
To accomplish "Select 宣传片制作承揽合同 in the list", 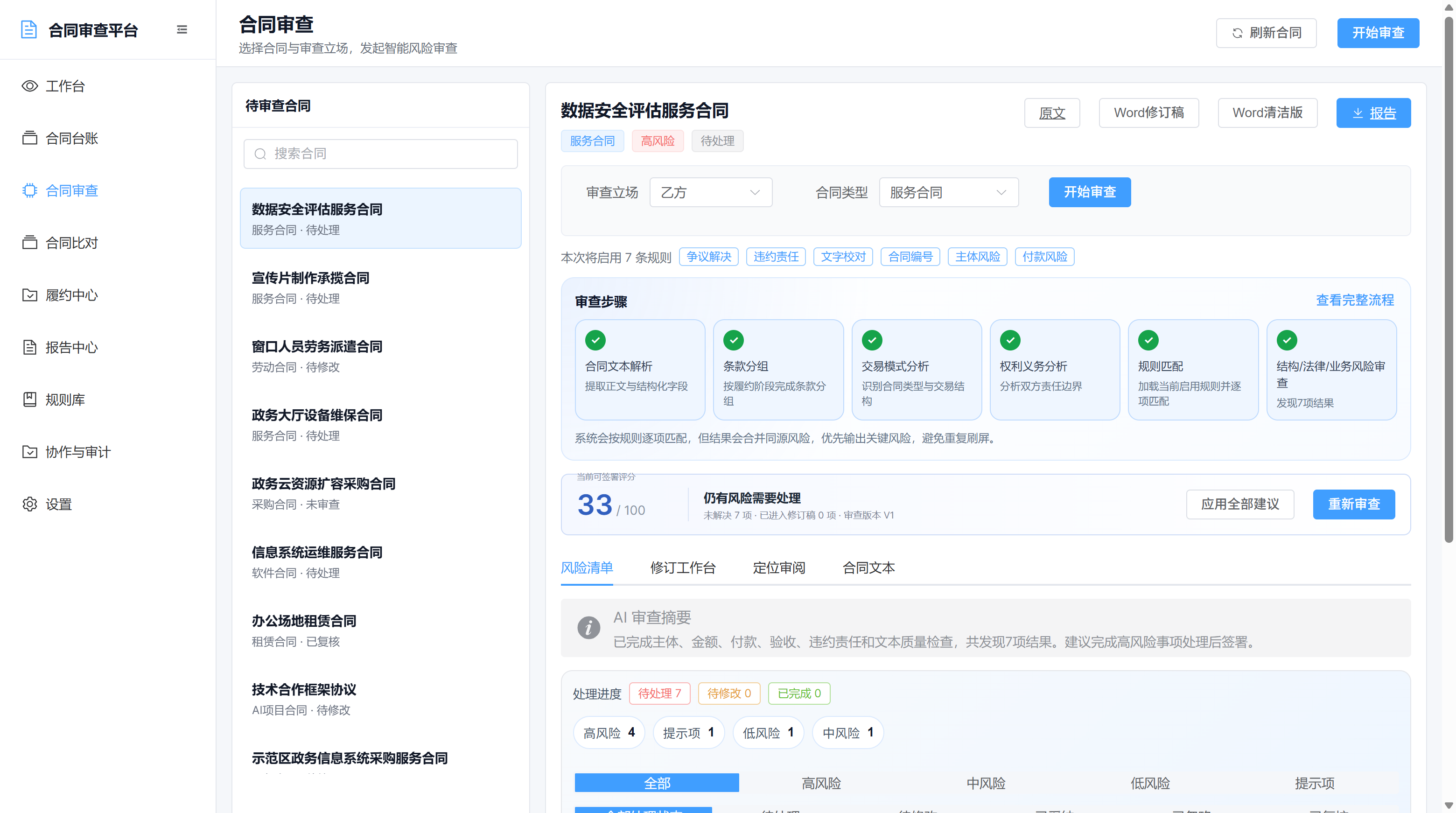I will [380, 287].
